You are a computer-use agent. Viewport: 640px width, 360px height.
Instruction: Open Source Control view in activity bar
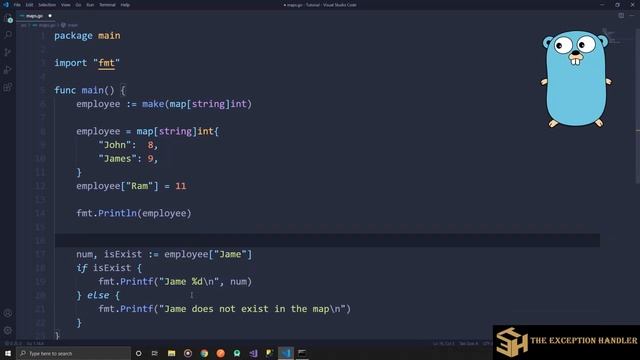coord(8,52)
